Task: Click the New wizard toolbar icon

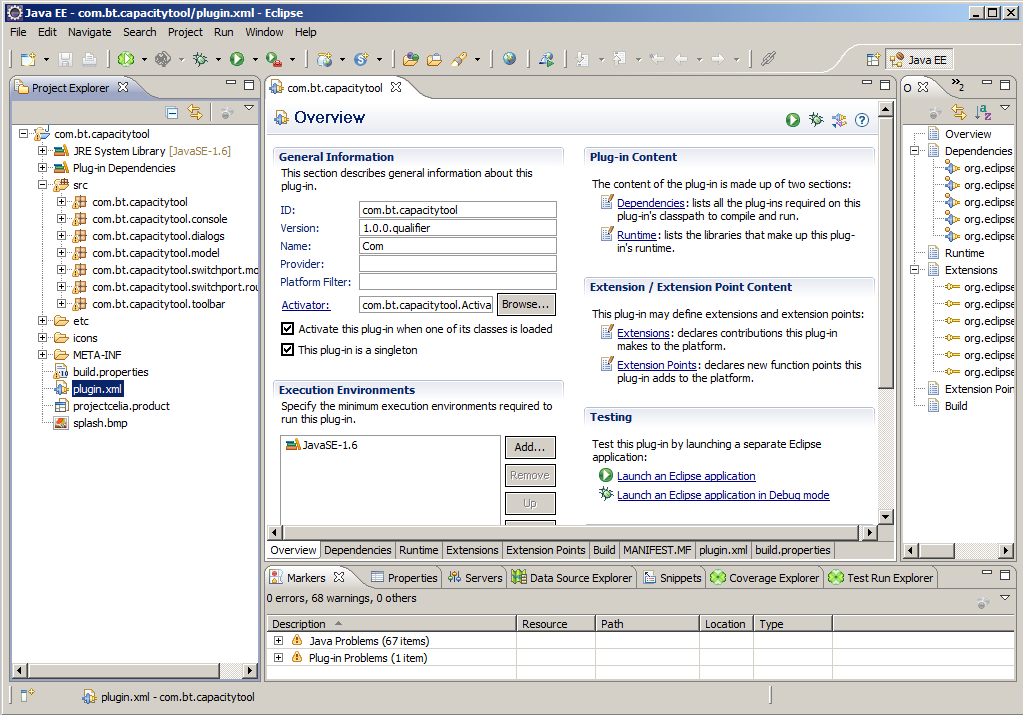Action: point(28,59)
